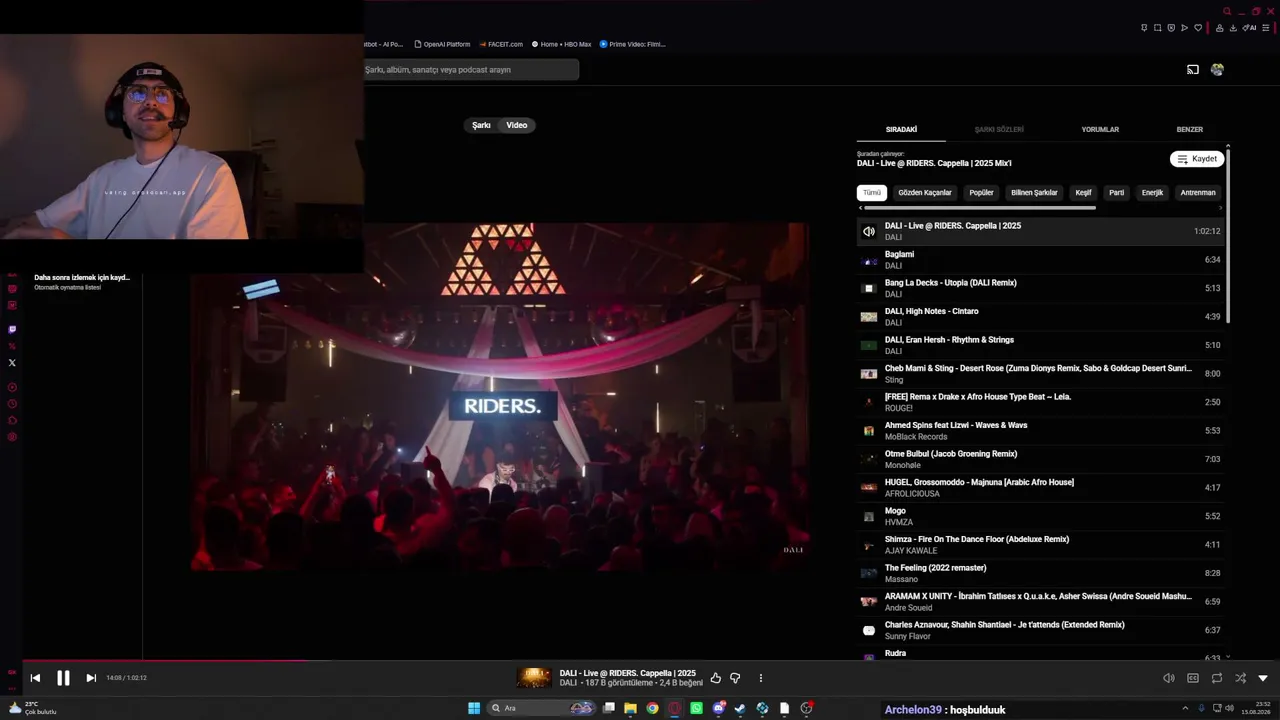Click the Windows taskbar search box
The image size is (1280, 720).
(x=541, y=708)
